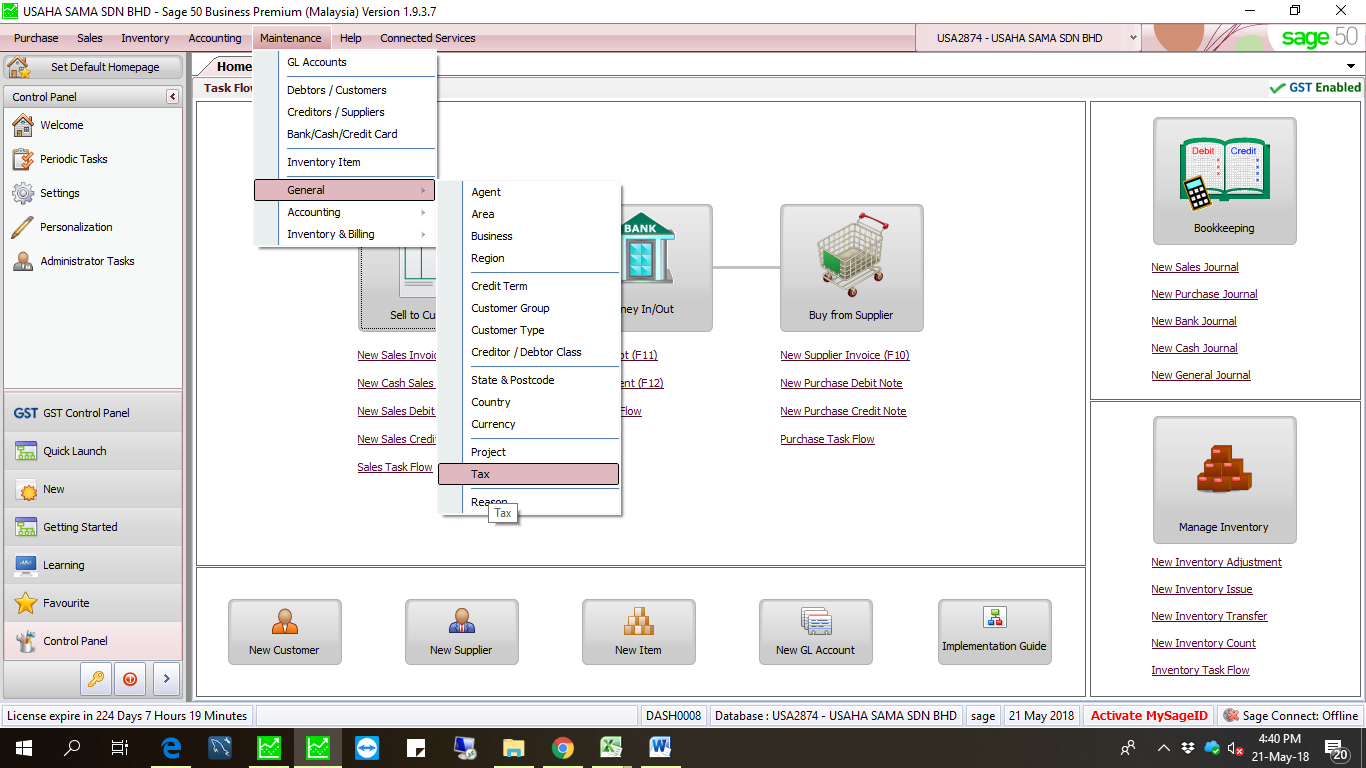1366x768 pixels.
Task: Click Sales Task Flow link
Action: 395,467
